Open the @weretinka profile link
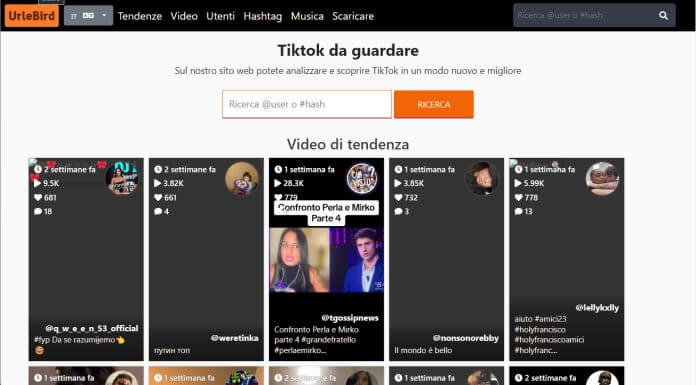 click(234, 338)
